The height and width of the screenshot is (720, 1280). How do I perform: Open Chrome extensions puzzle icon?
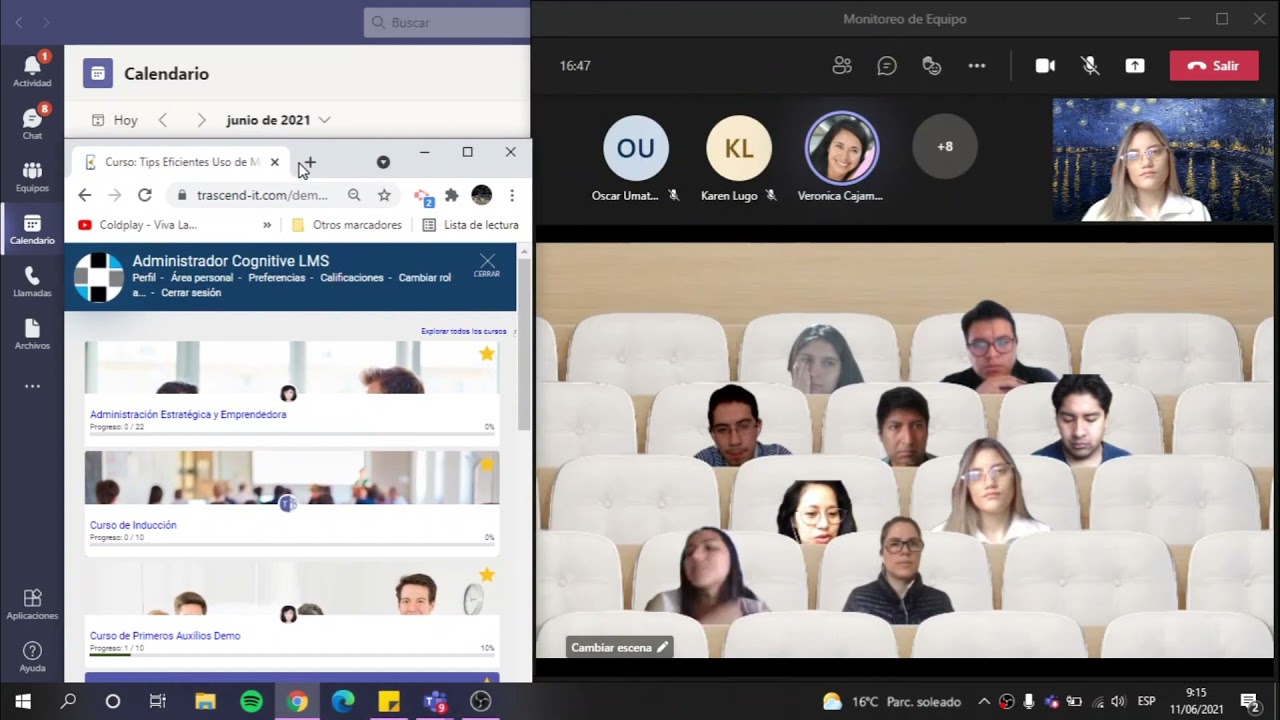click(451, 195)
